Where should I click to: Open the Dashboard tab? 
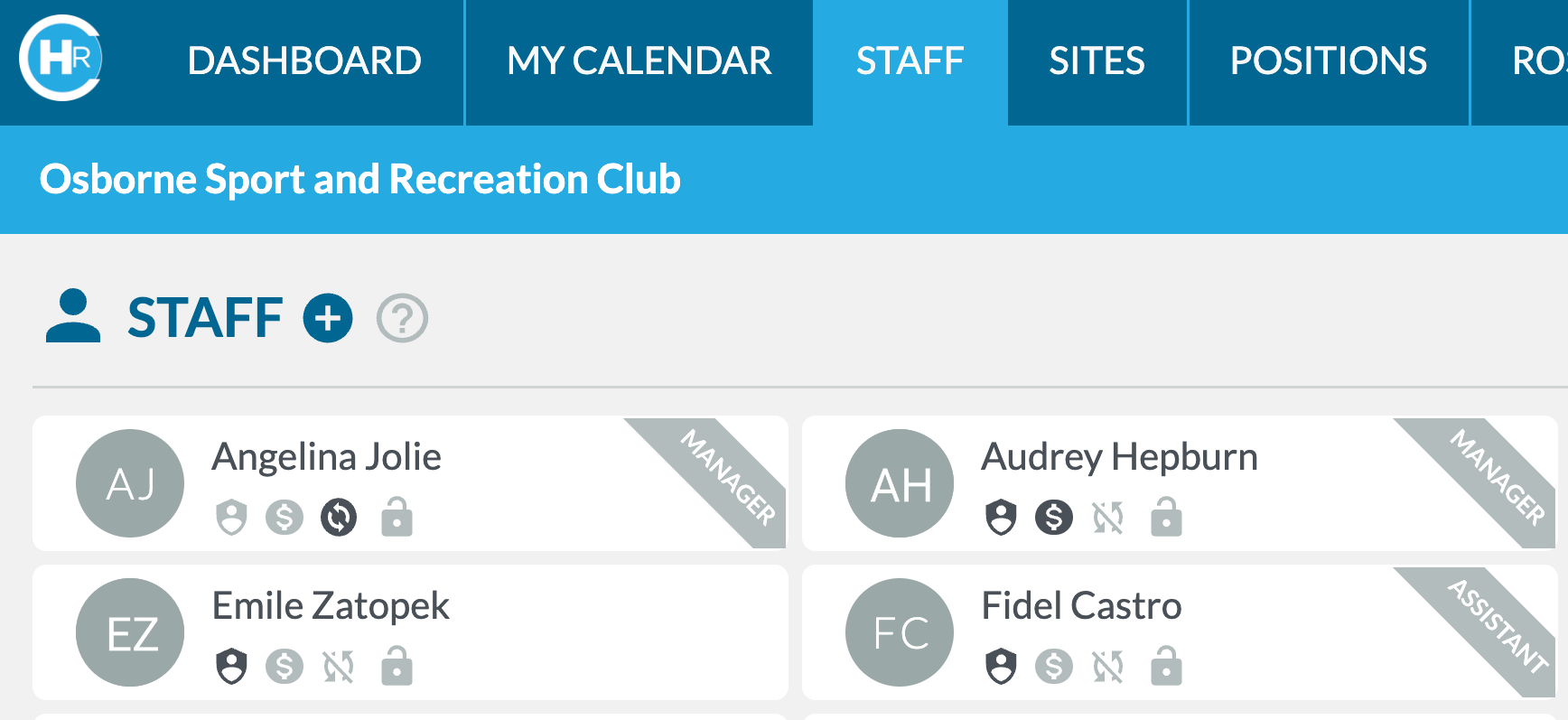point(304,61)
